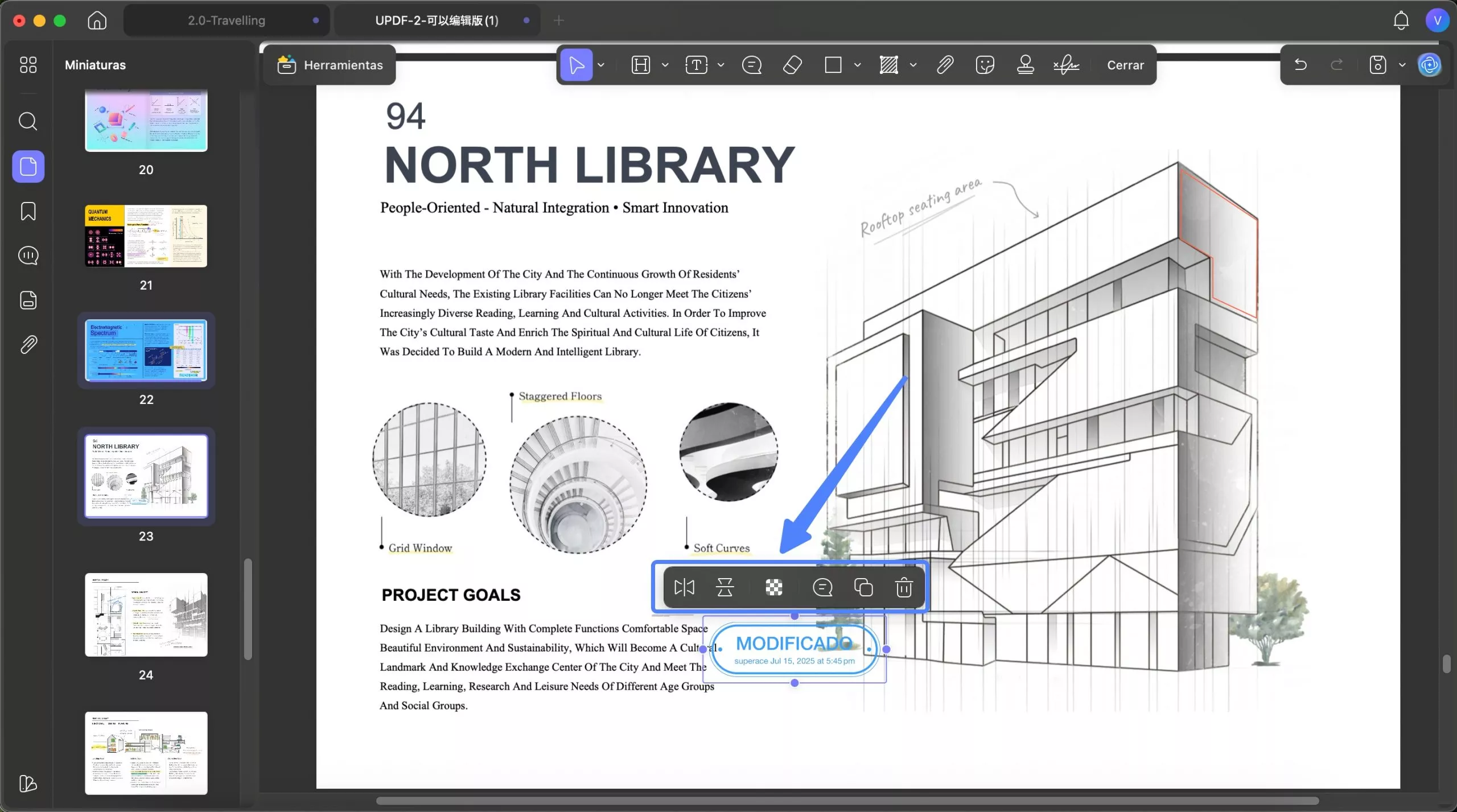1457x812 pixels.
Task: Open the Herramientas tools menu
Action: tap(330, 65)
